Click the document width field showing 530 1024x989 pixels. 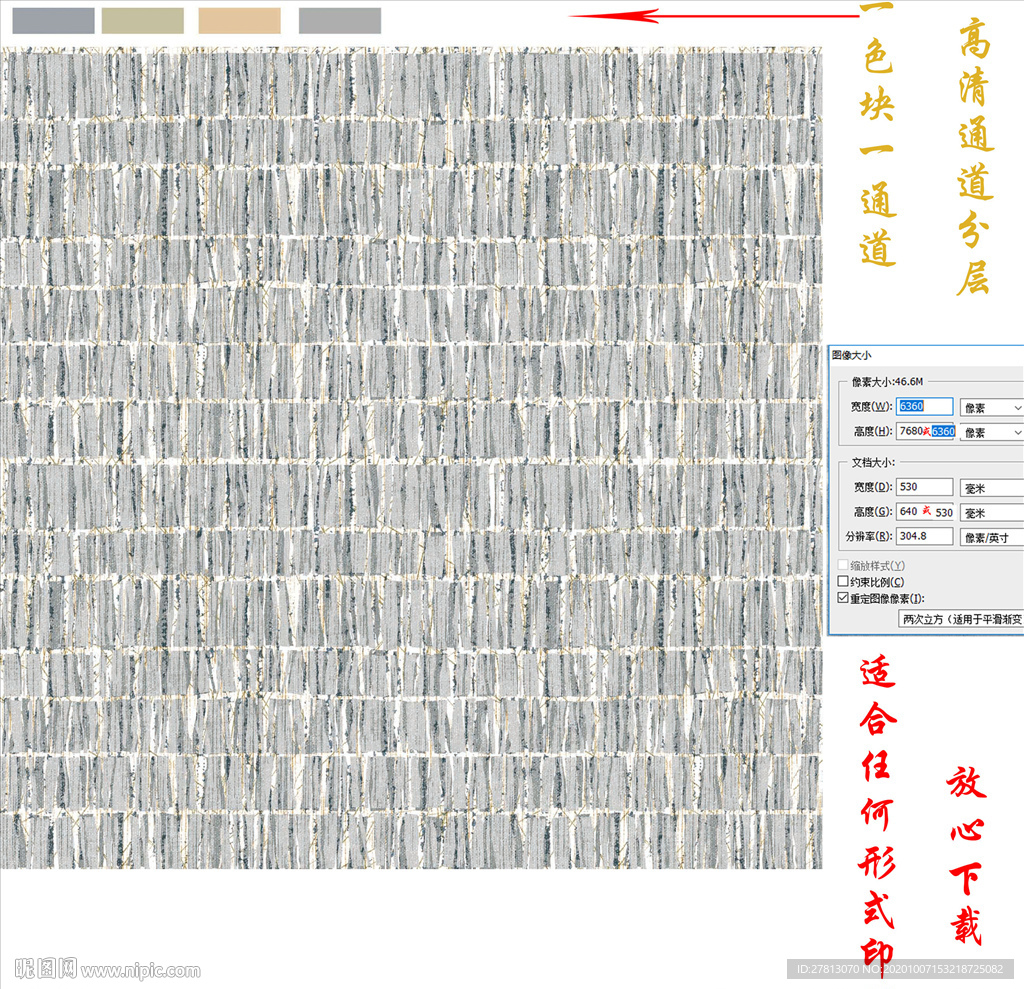(x=925, y=487)
